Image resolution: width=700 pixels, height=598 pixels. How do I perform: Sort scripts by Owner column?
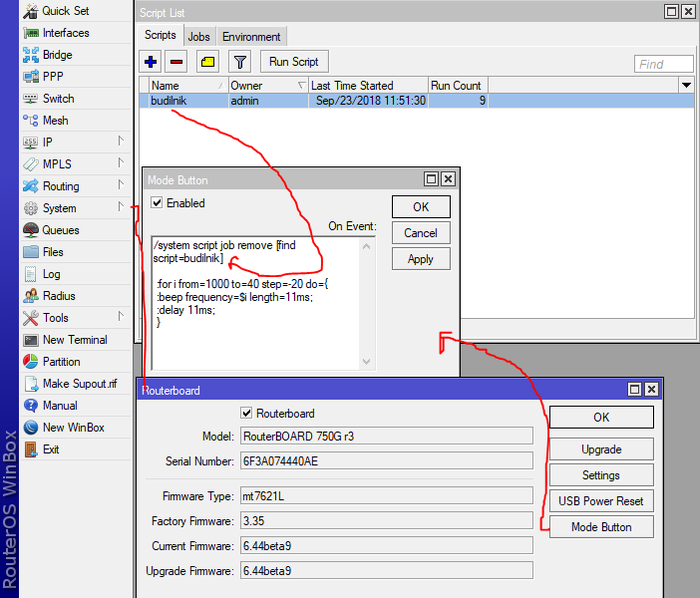pyautogui.click(x=268, y=85)
